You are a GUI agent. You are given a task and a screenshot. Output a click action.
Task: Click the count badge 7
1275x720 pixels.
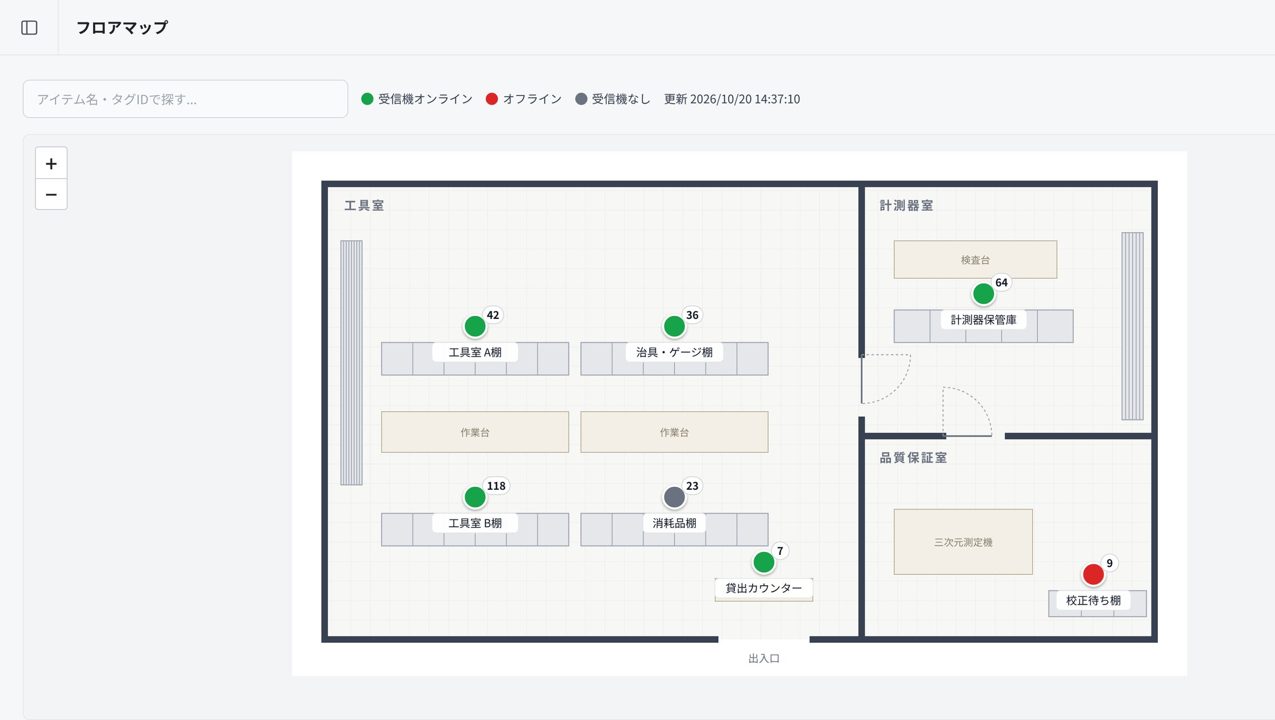(x=780, y=551)
